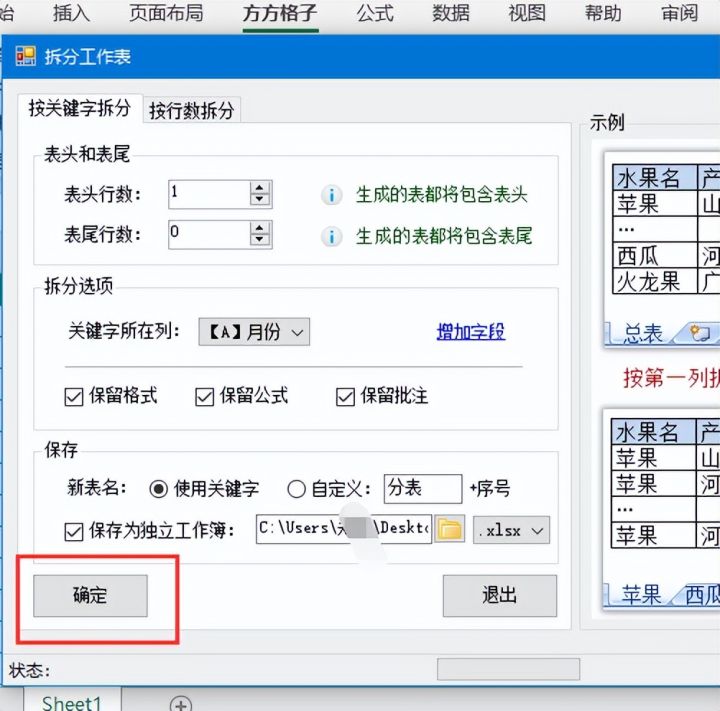This screenshot has height=711, width=720.
Task: Click 状态: label in status bar
Action: pyautogui.click(x=29, y=671)
